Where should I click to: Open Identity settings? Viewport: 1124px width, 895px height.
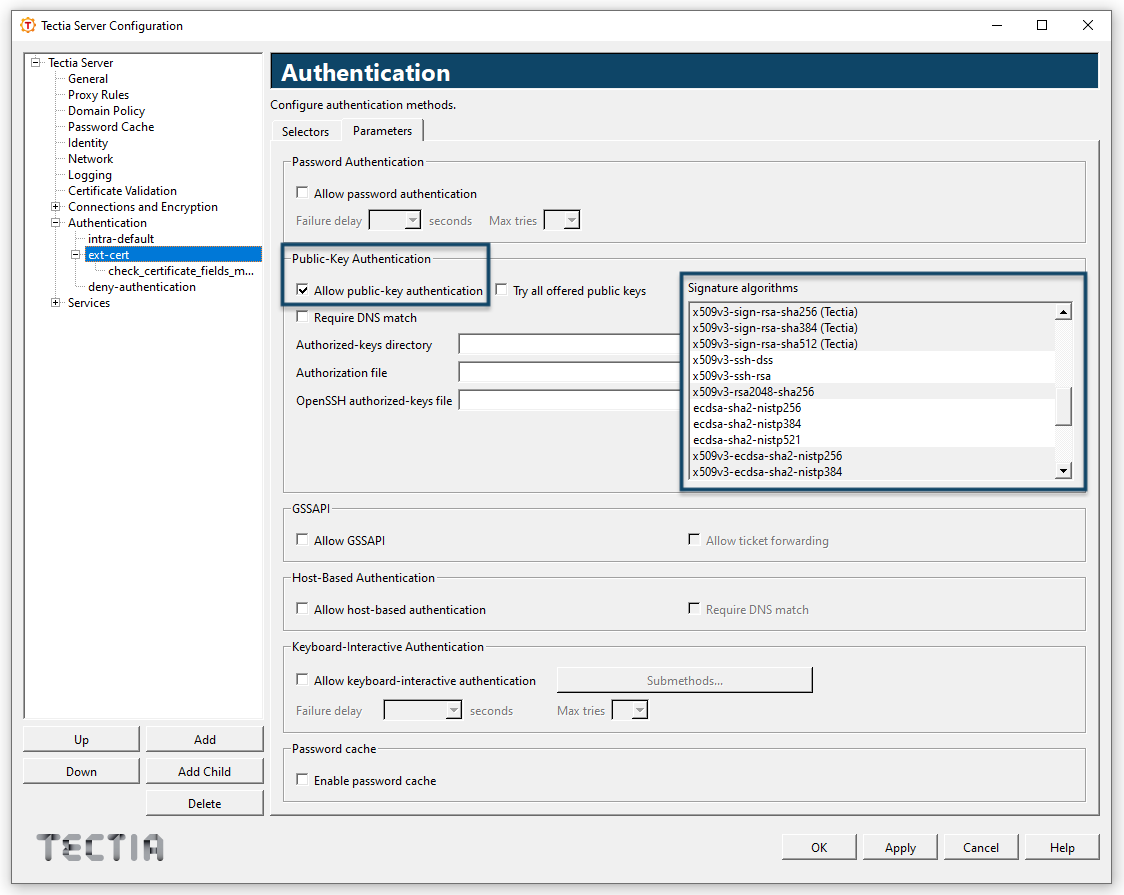[x=87, y=143]
